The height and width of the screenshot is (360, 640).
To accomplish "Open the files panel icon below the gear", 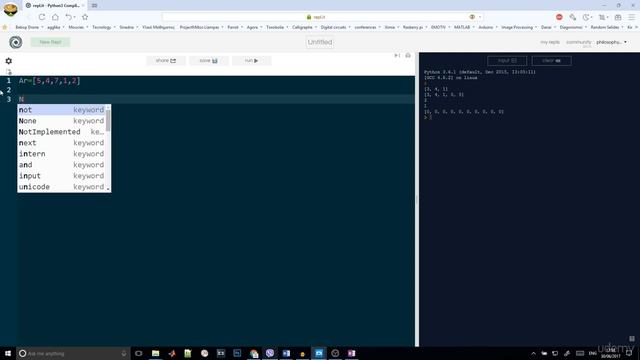I will pyautogui.click(x=9, y=72).
